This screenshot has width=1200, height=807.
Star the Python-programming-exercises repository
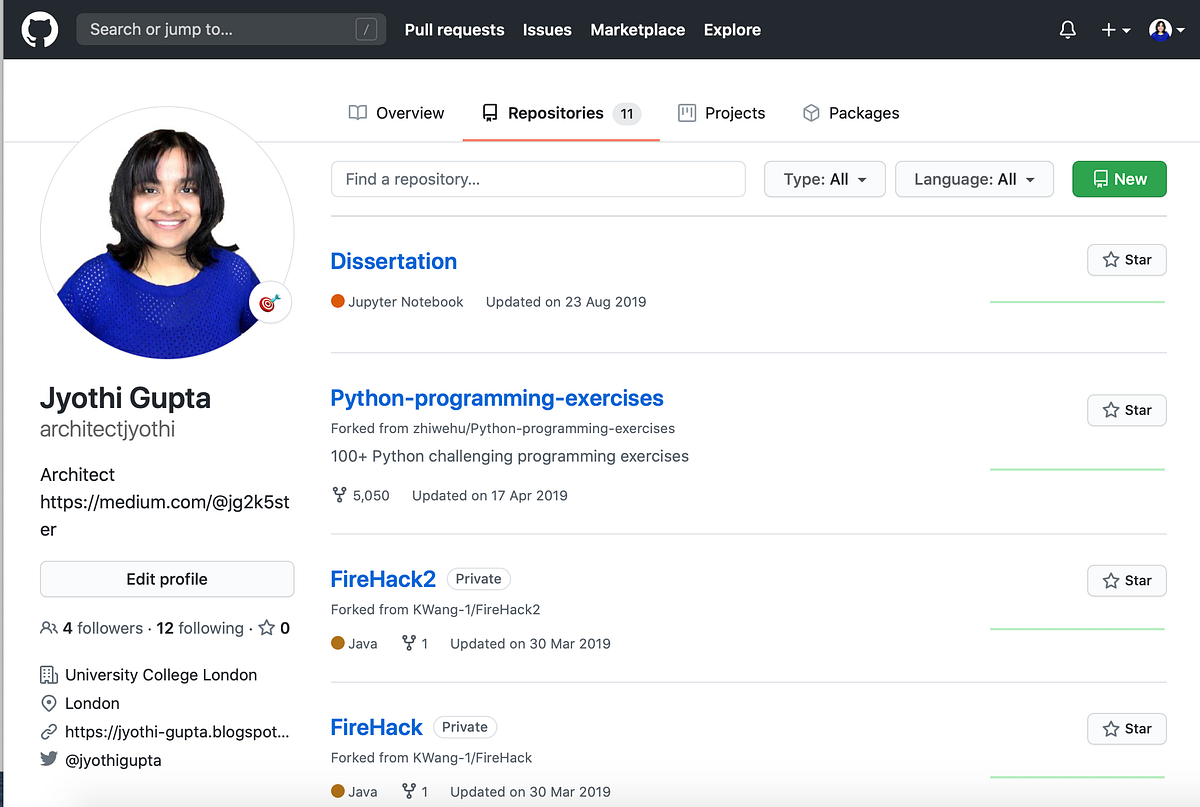[x=1127, y=410]
